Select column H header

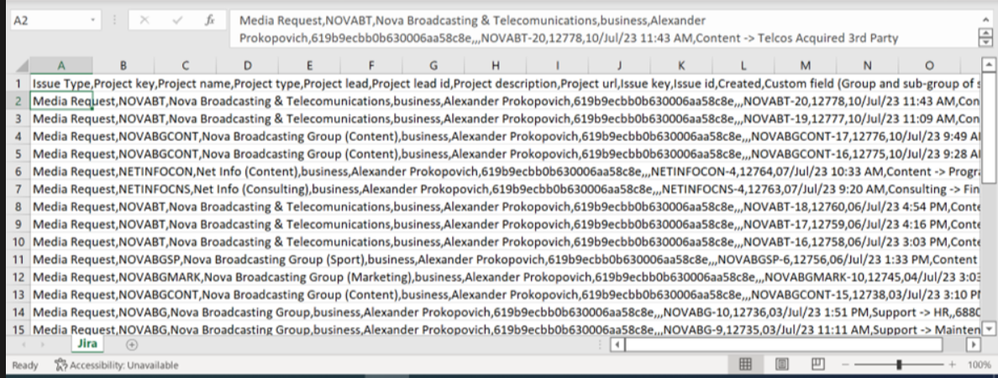click(495, 66)
